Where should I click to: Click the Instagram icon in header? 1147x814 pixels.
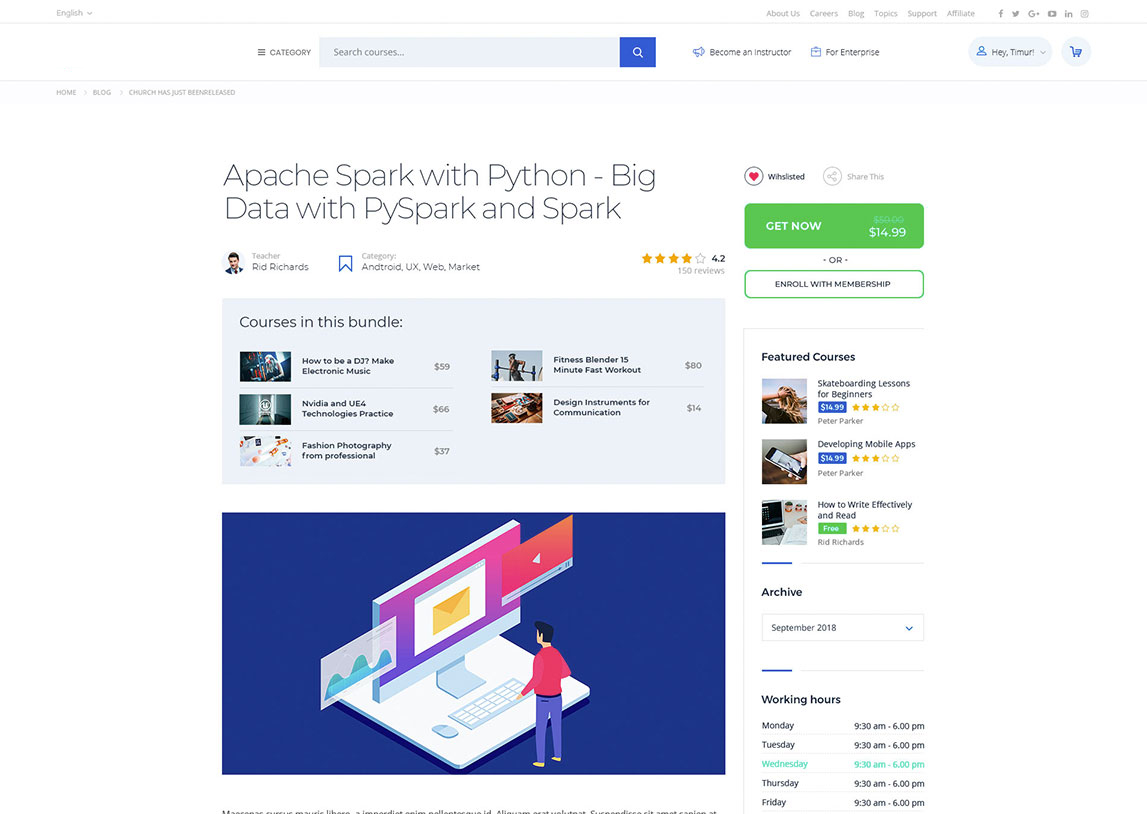point(1084,14)
